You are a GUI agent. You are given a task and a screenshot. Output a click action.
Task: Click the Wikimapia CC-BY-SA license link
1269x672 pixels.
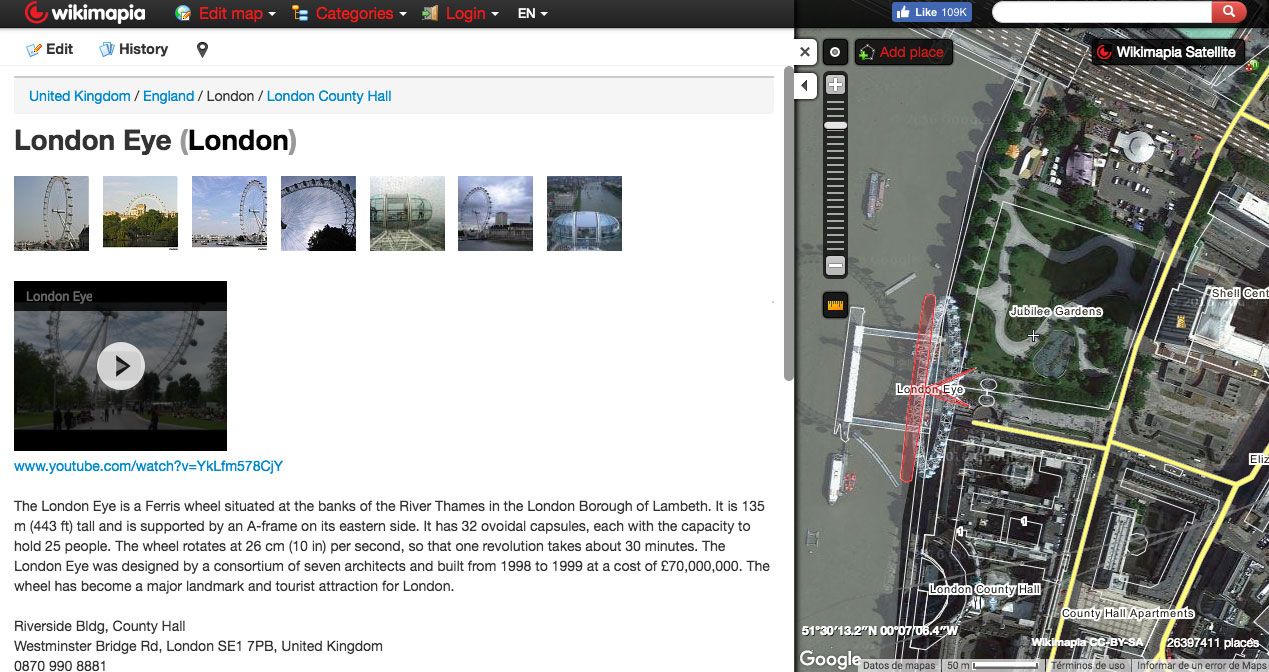pyautogui.click(x=1089, y=642)
